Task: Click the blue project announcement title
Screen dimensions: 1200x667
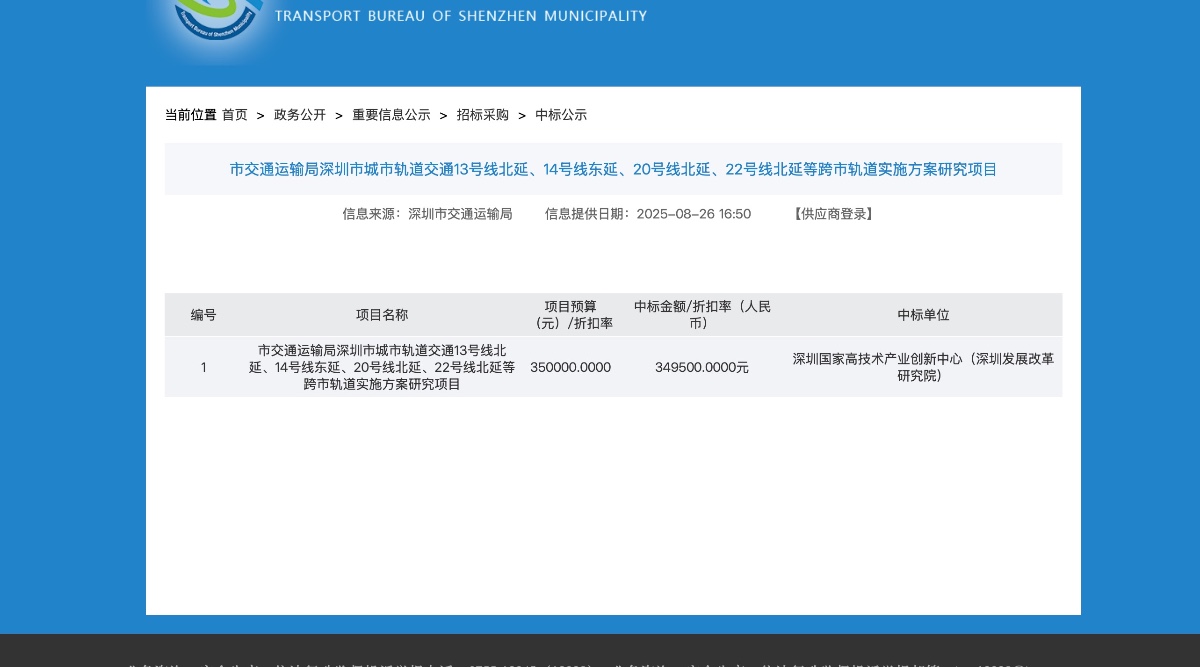Action: [x=613, y=169]
